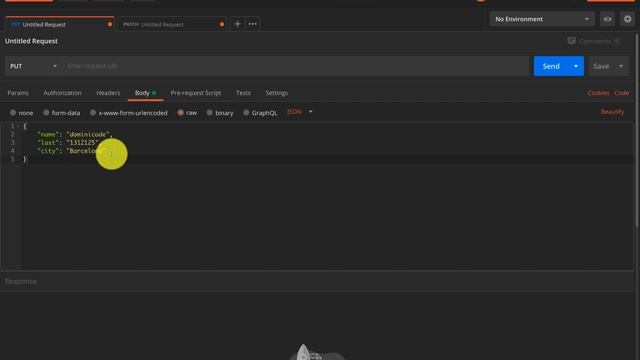640x360 pixels.
Task: Click the Untitled Request title
Action: [x=31, y=41]
